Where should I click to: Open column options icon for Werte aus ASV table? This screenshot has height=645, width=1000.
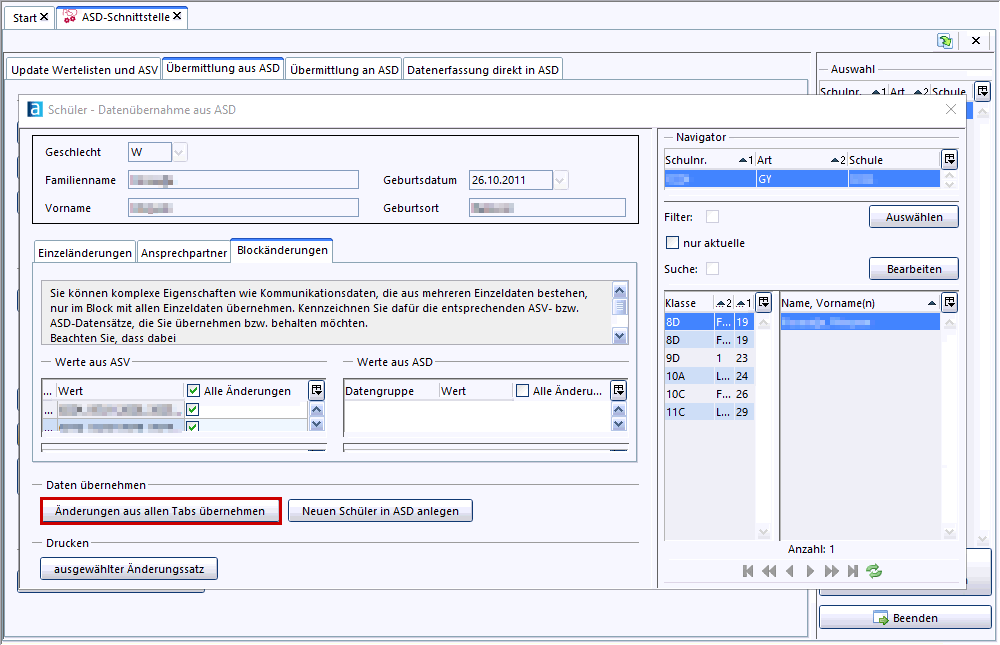tap(317, 390)
